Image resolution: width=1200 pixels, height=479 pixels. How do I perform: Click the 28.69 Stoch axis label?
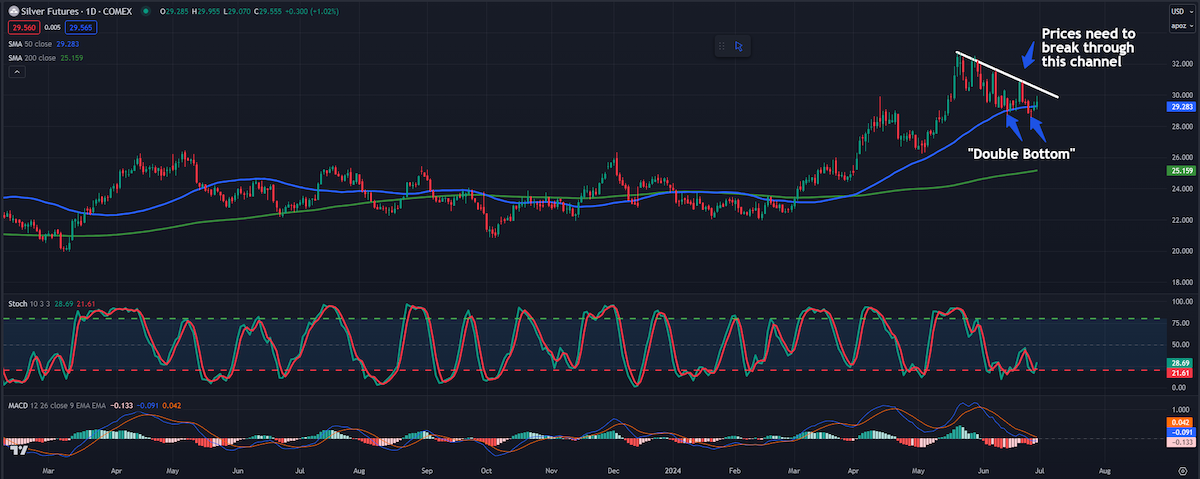tap(1182, 362)
